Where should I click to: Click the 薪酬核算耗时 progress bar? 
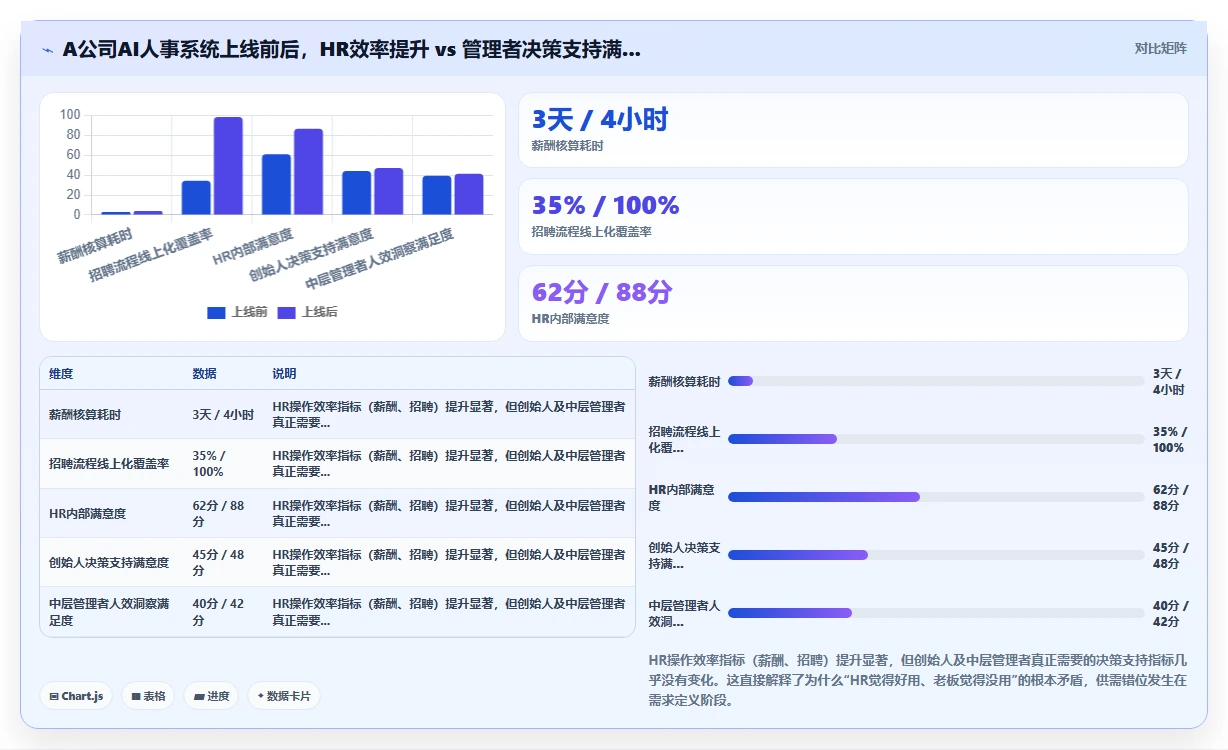pyautogui.click(x=936, y=381)
